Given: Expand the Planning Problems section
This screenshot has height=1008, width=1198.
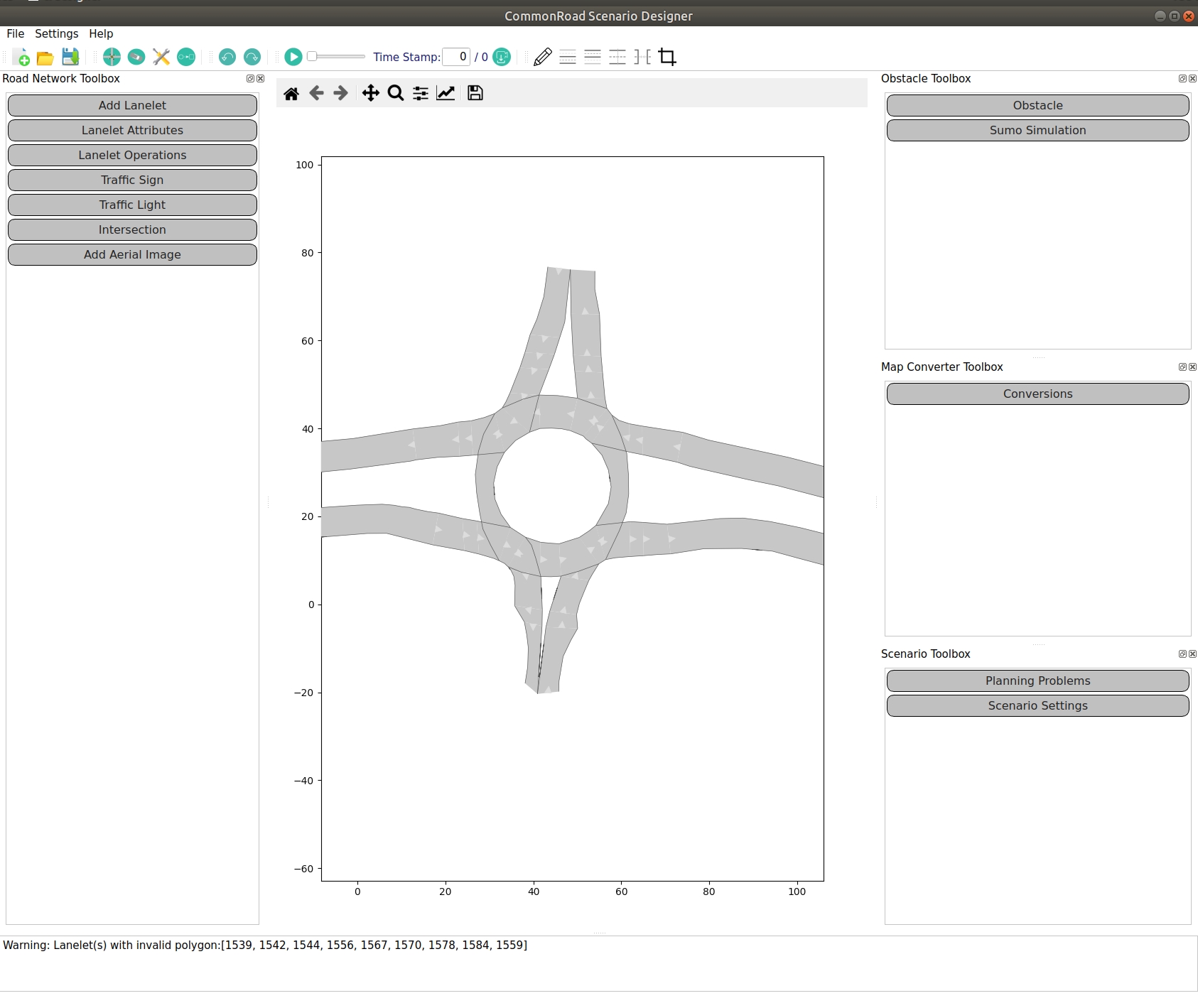Looking at the screenshot, I should [x=1037, y=681].
